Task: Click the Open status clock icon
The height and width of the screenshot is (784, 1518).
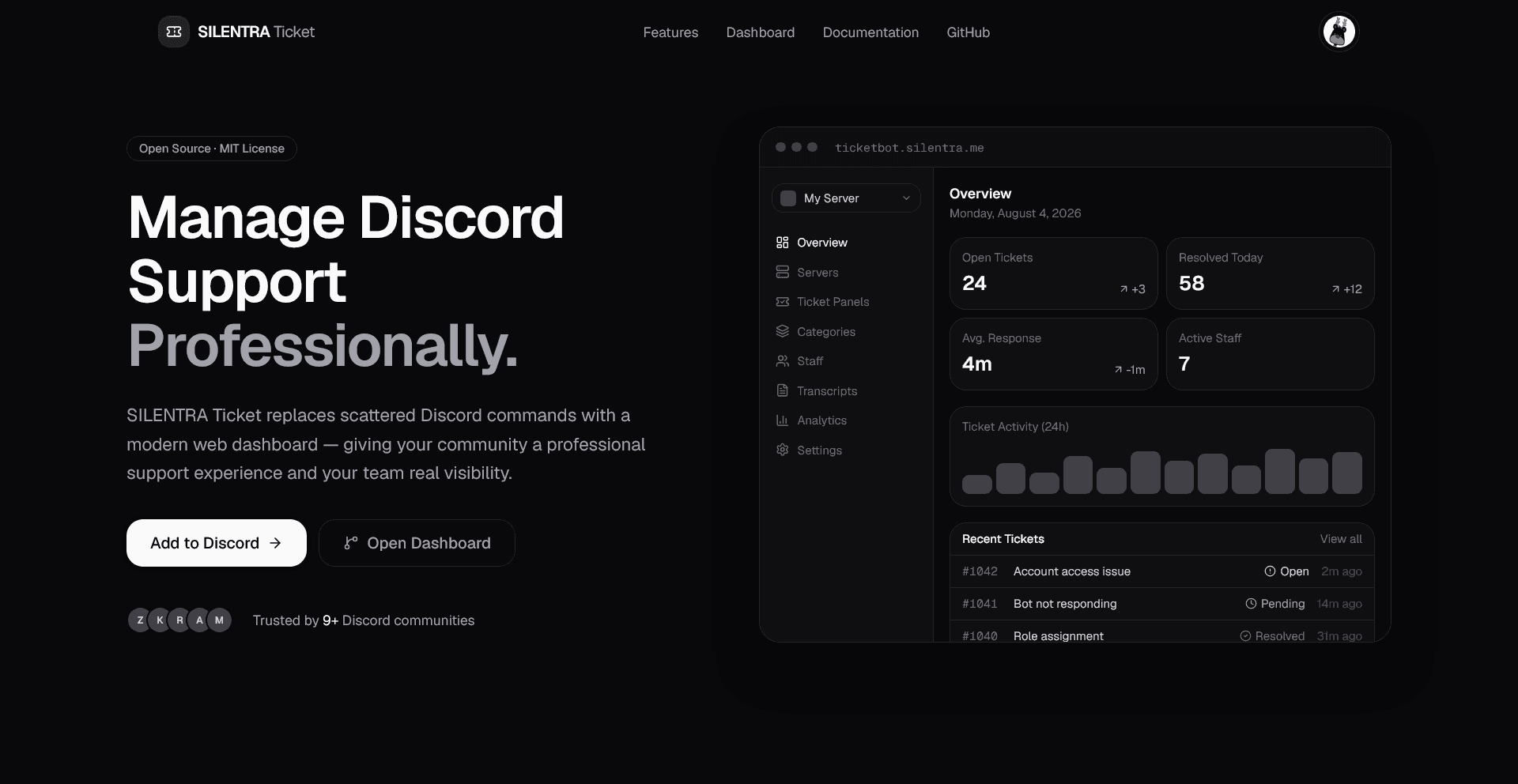Action: coord(1270,571)
